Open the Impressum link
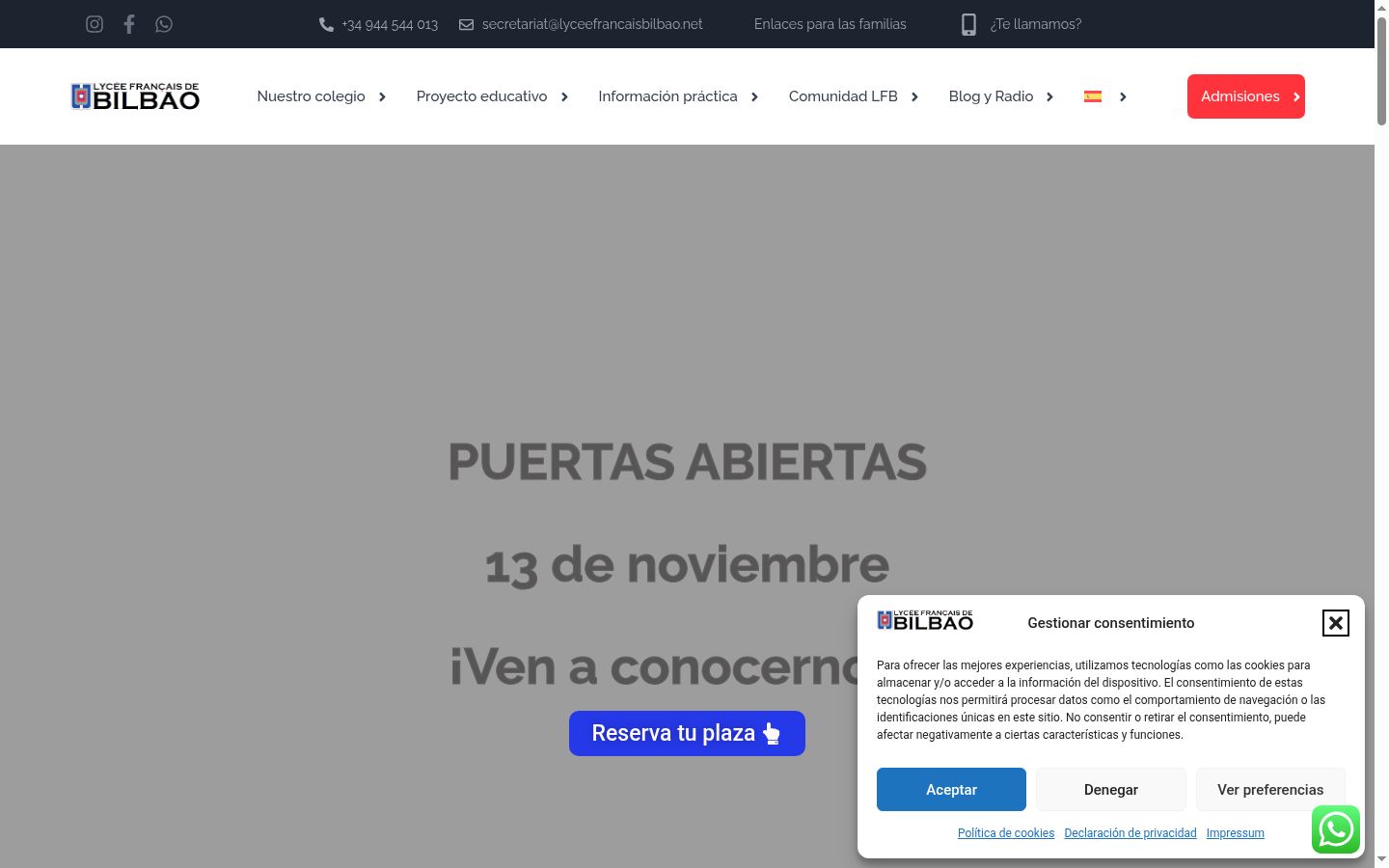1389x868 pixels. (x=1235, y=833)
